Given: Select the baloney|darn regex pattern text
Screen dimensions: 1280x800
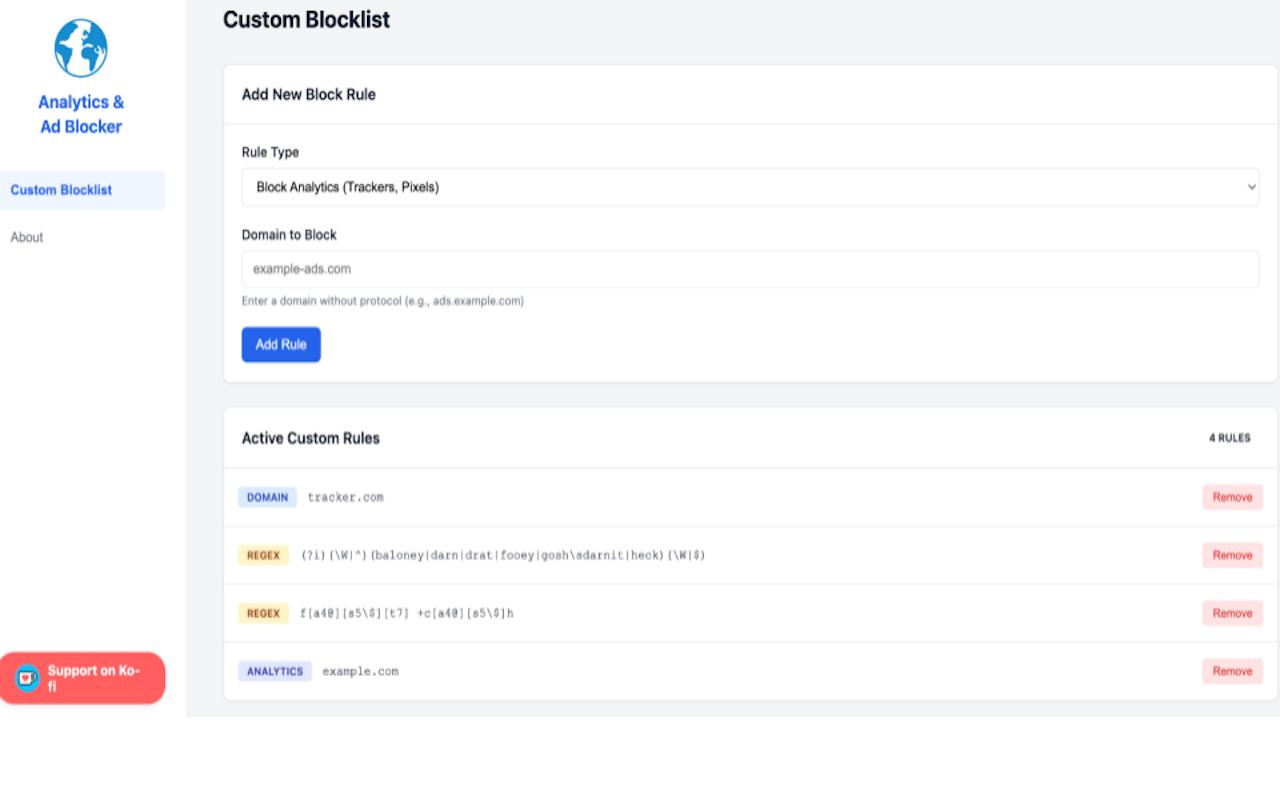Looking at the screenshot, I should tap(503, 555).
